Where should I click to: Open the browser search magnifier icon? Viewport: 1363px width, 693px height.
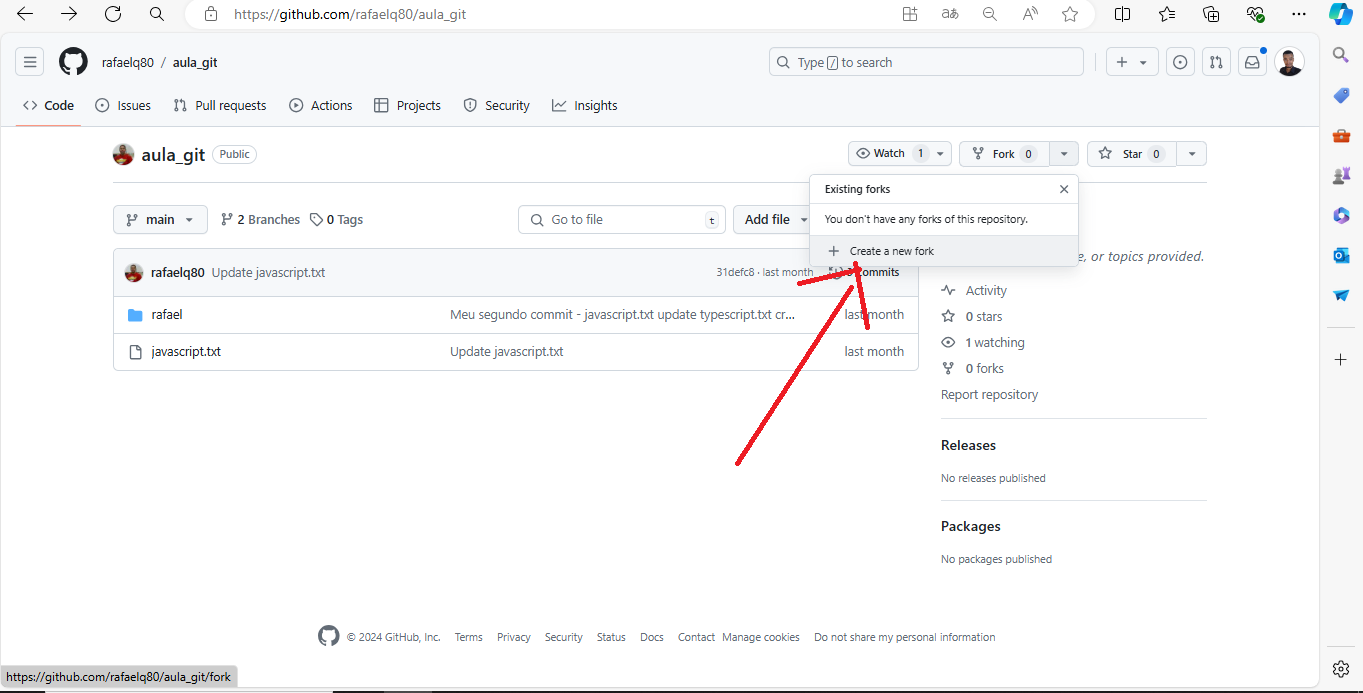pos(156,14)
